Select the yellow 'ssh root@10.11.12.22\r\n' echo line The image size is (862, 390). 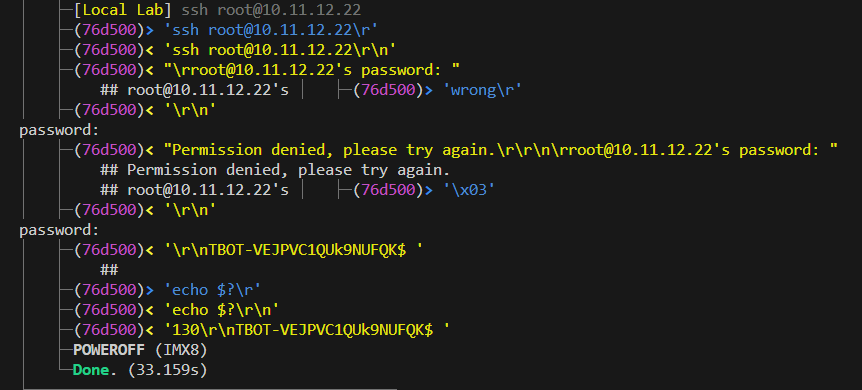pyautogui.click(x=280, y=50)
